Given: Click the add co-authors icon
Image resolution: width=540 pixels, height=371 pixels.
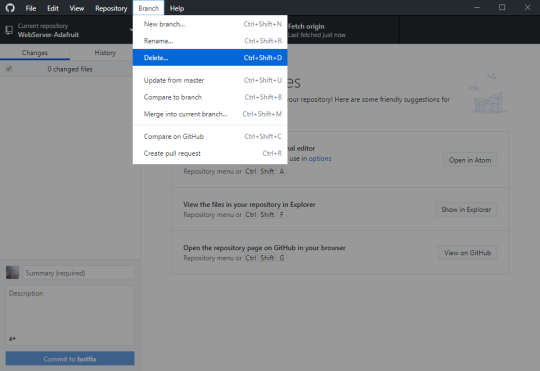Looking at the screenshot, I should click(x=12, y=339).
